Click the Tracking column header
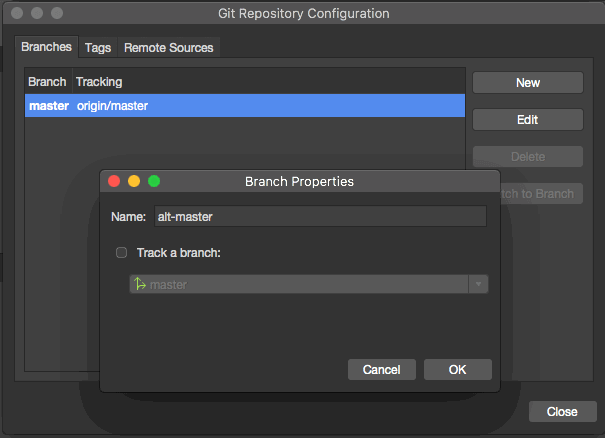 point(99,82)
